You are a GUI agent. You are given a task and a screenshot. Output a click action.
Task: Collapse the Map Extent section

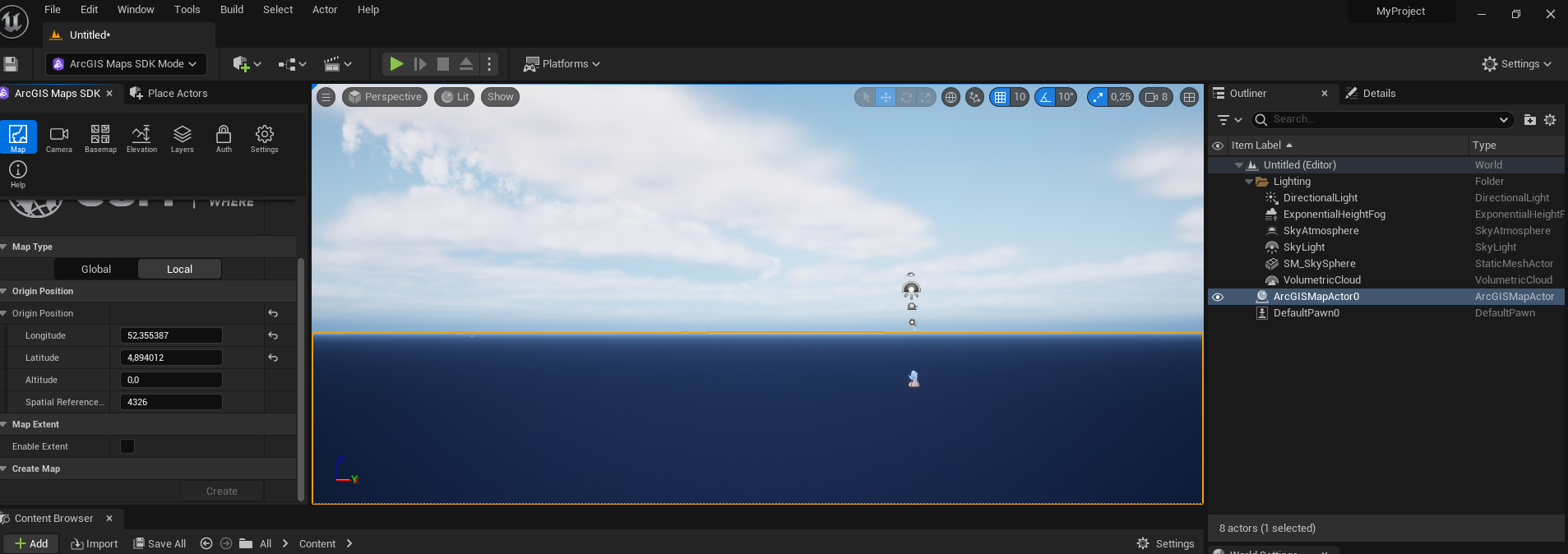click(x=4, y=424)
